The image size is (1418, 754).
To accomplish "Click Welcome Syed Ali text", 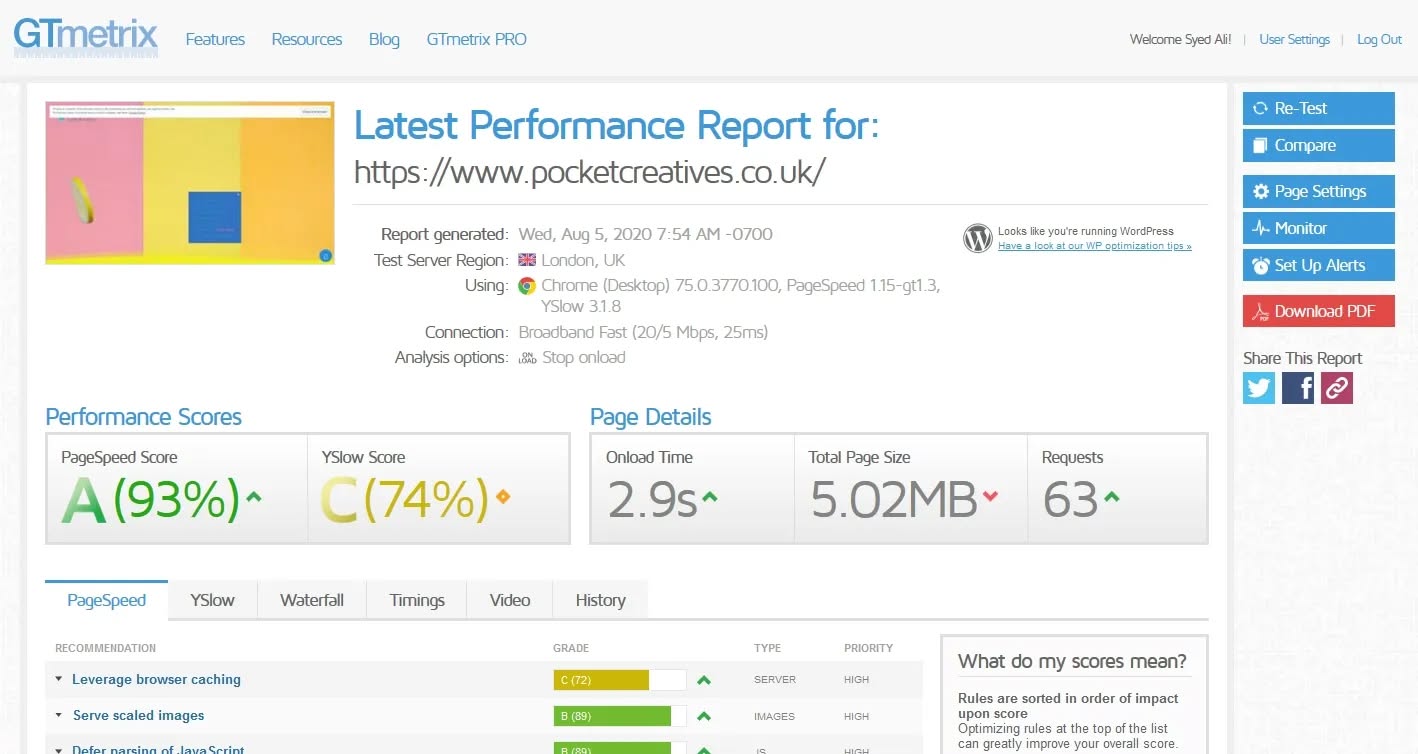I will [1180, 39].
